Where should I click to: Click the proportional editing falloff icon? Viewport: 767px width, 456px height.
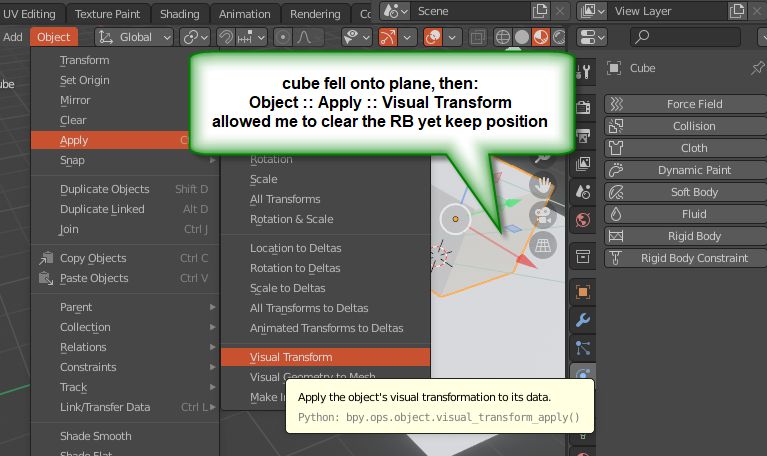[304, 37]
